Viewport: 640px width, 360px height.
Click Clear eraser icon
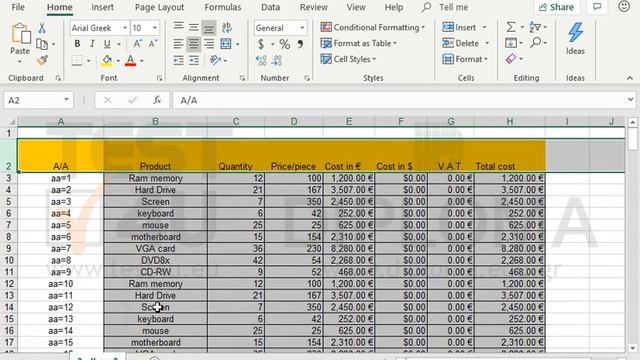[x=511, y=59]
